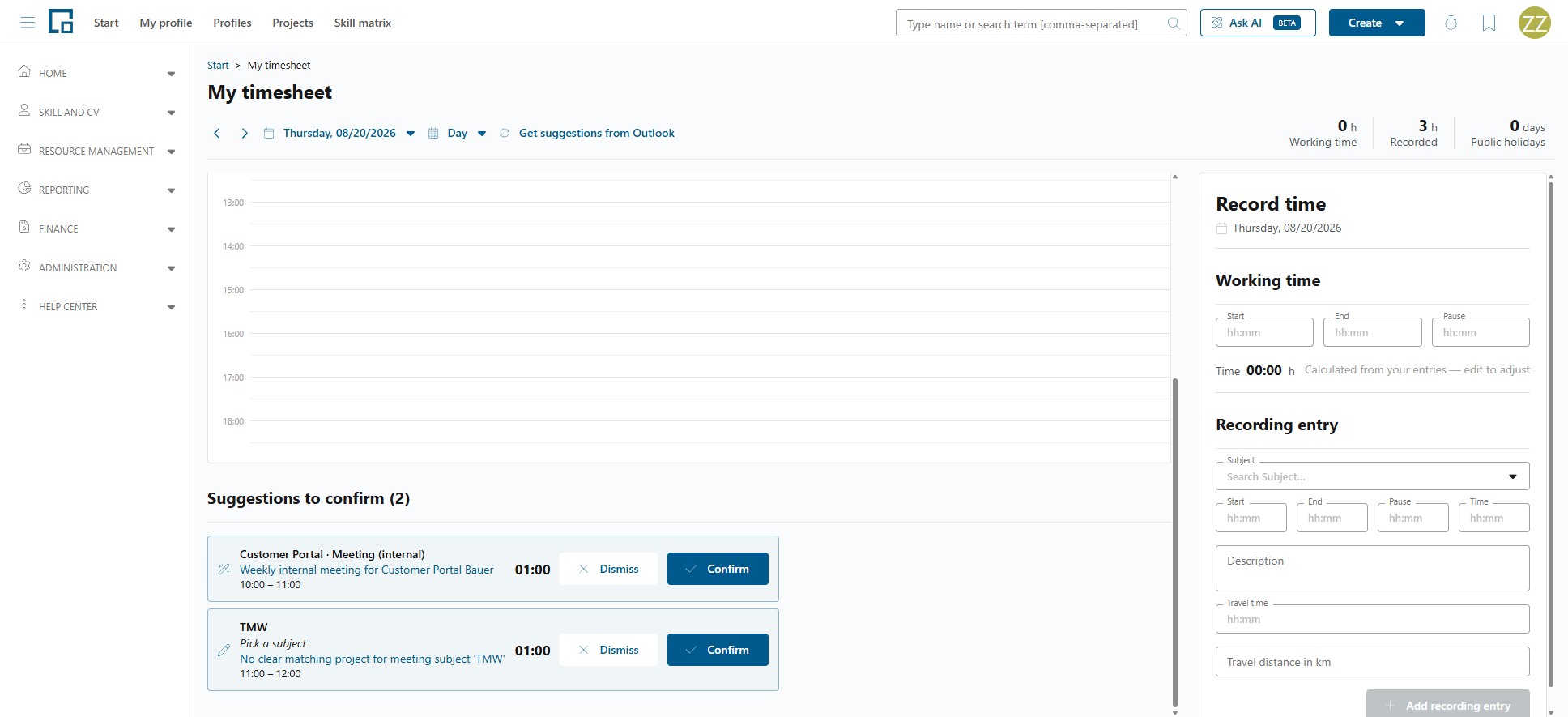Click the Skill and CV person icon
Image resolution: width=1568 pixels, height=717 pixels.
[x=24, y=110]
